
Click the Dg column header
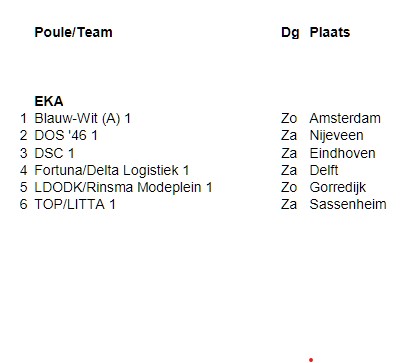[290, 32]
